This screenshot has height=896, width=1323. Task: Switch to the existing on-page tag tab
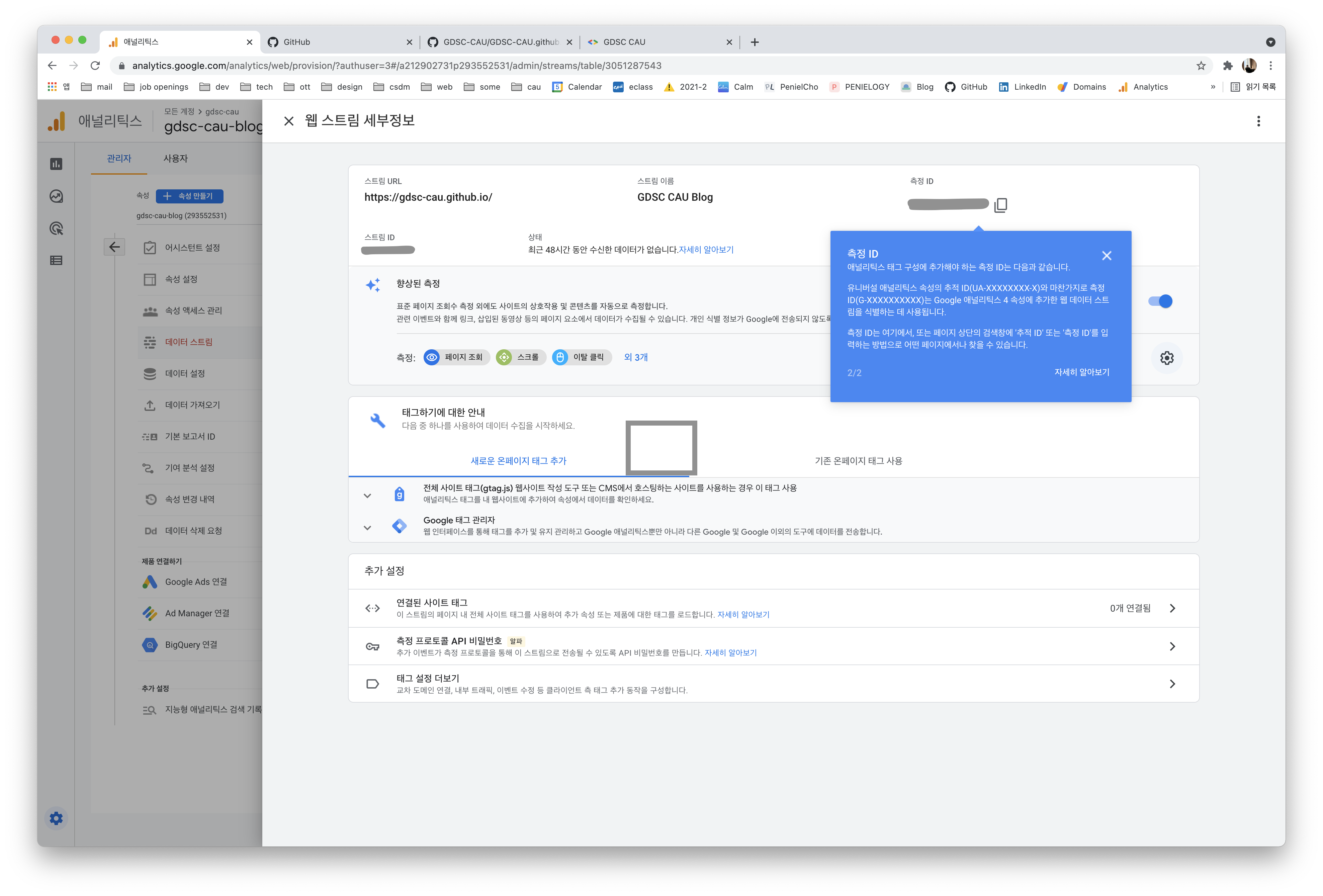pyautogui.click(x=858, y=460)
